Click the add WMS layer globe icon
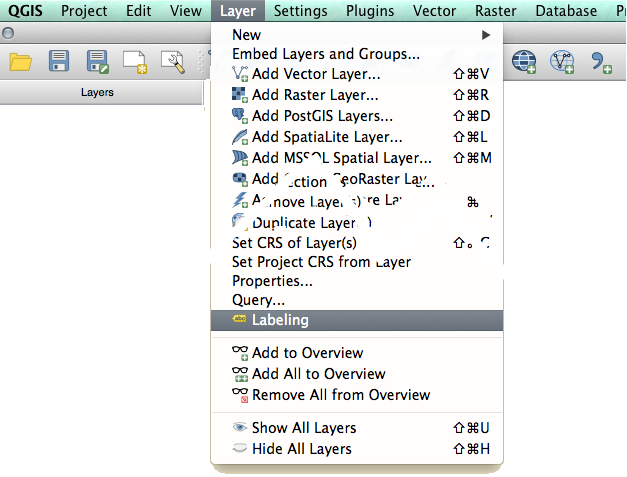This screenshot has width=627, height=477. coord(524,62)
